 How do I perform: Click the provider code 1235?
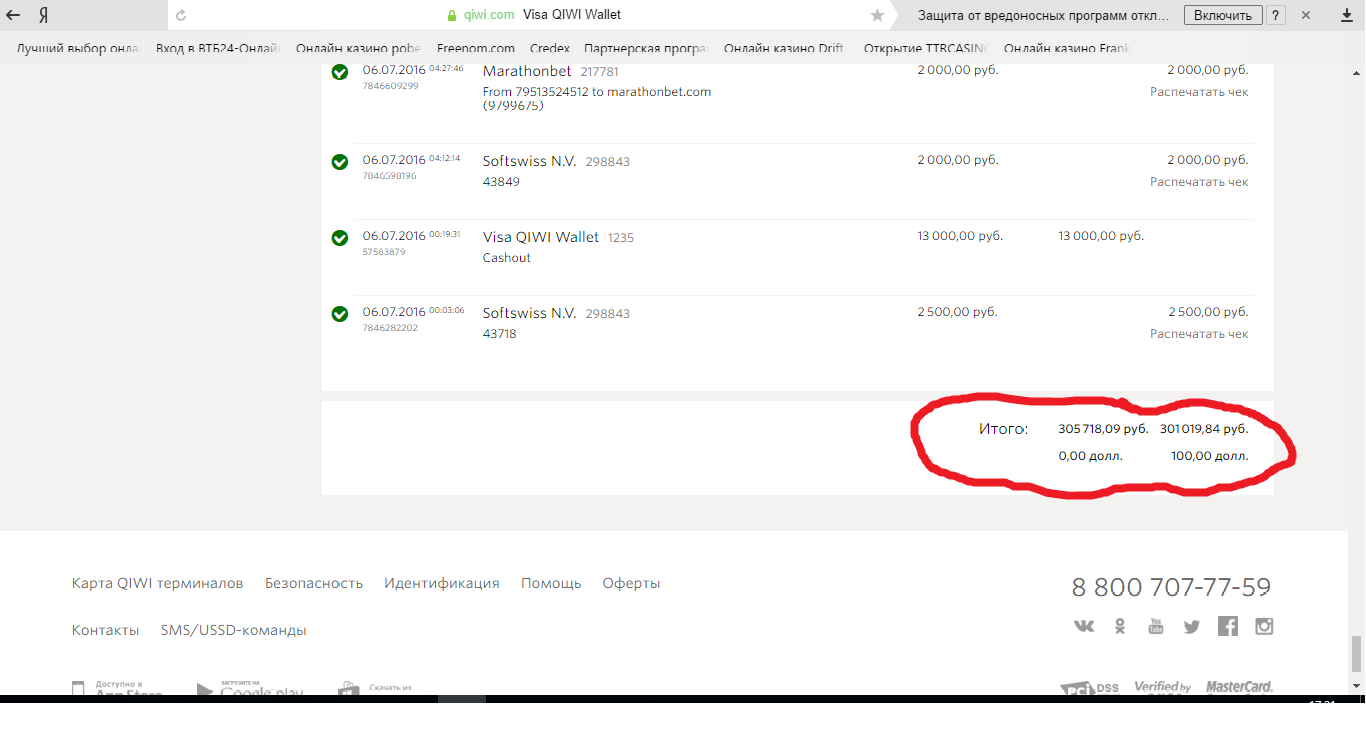point(621,238)
